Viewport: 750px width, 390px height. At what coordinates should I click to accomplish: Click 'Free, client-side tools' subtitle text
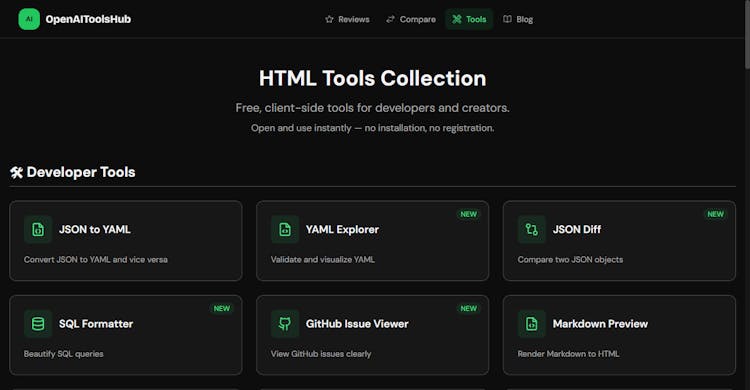pos(373,108)
